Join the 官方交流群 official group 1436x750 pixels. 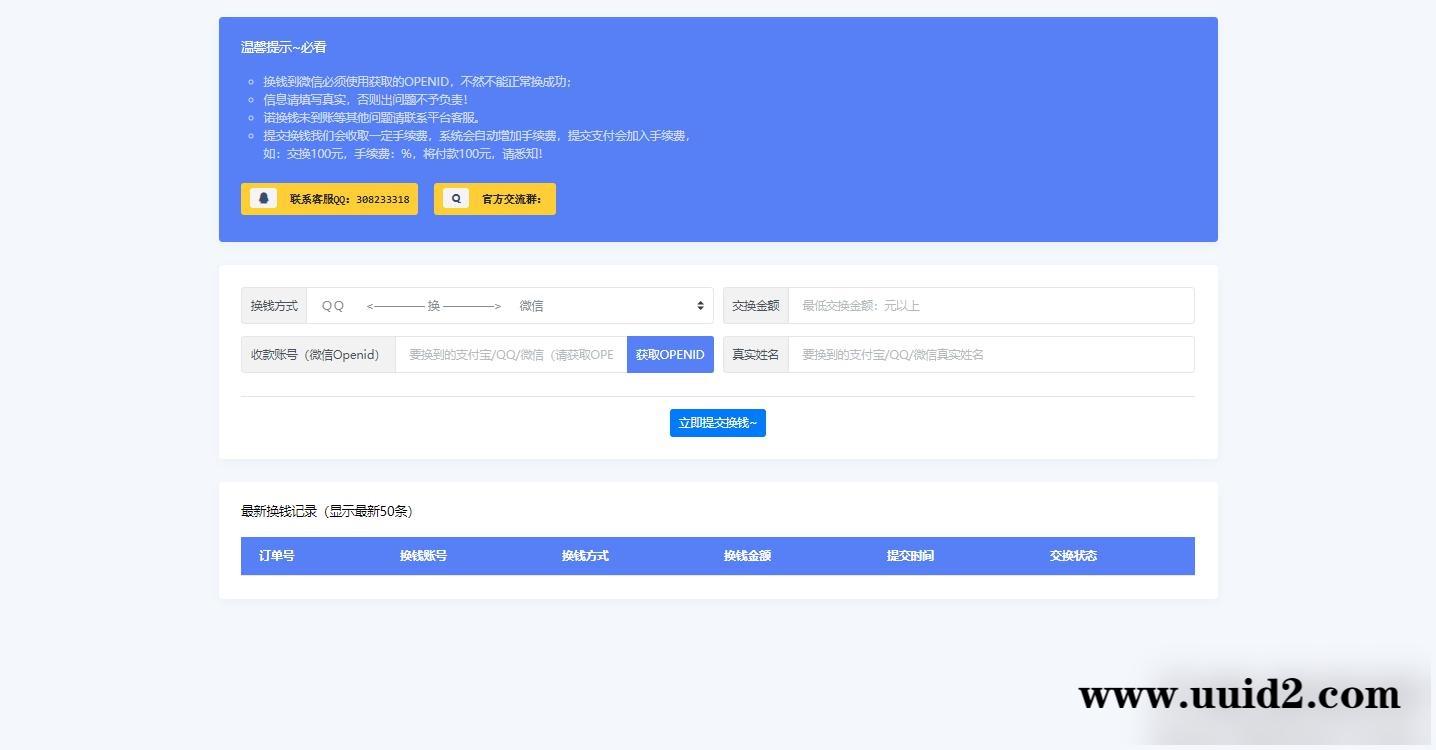point(494,198)
